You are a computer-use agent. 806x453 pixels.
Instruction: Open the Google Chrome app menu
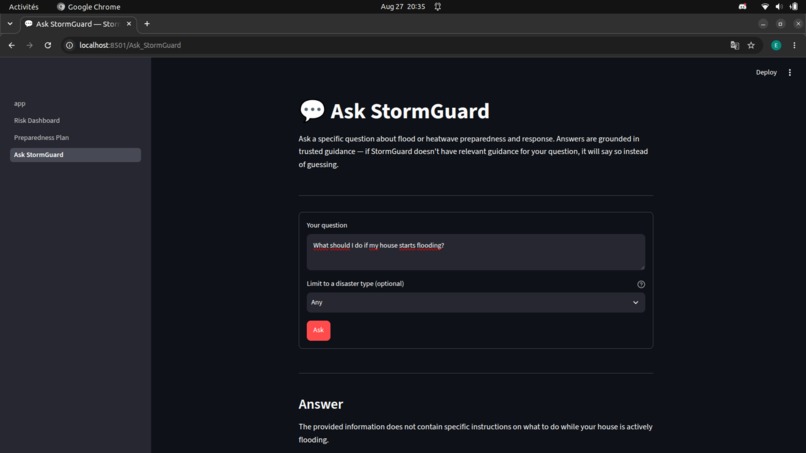pyautogui.click(x=88, y=7)
